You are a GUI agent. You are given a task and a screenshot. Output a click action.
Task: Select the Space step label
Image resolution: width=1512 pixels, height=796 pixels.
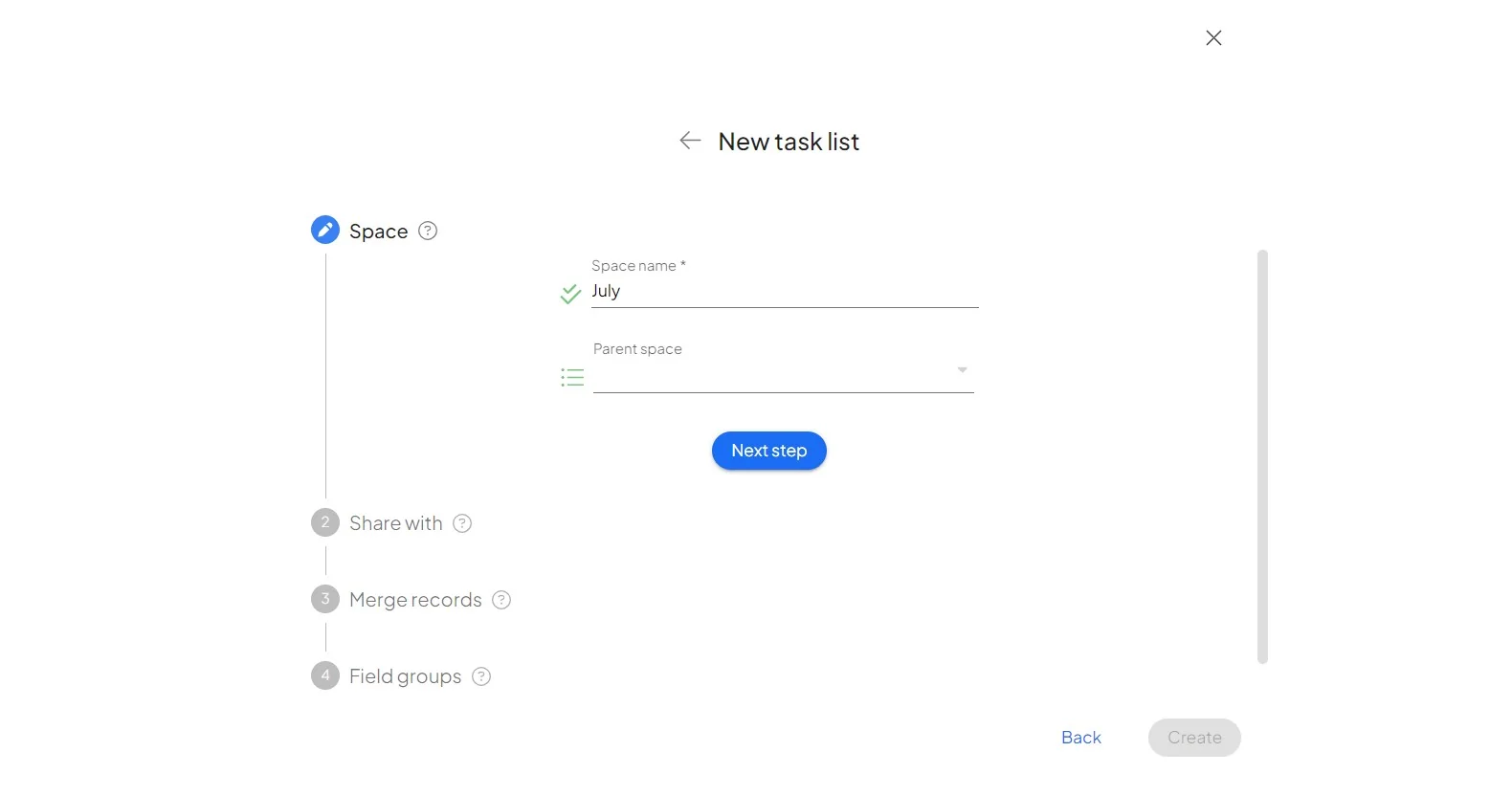pyautogui.click(x=379, y=232)
